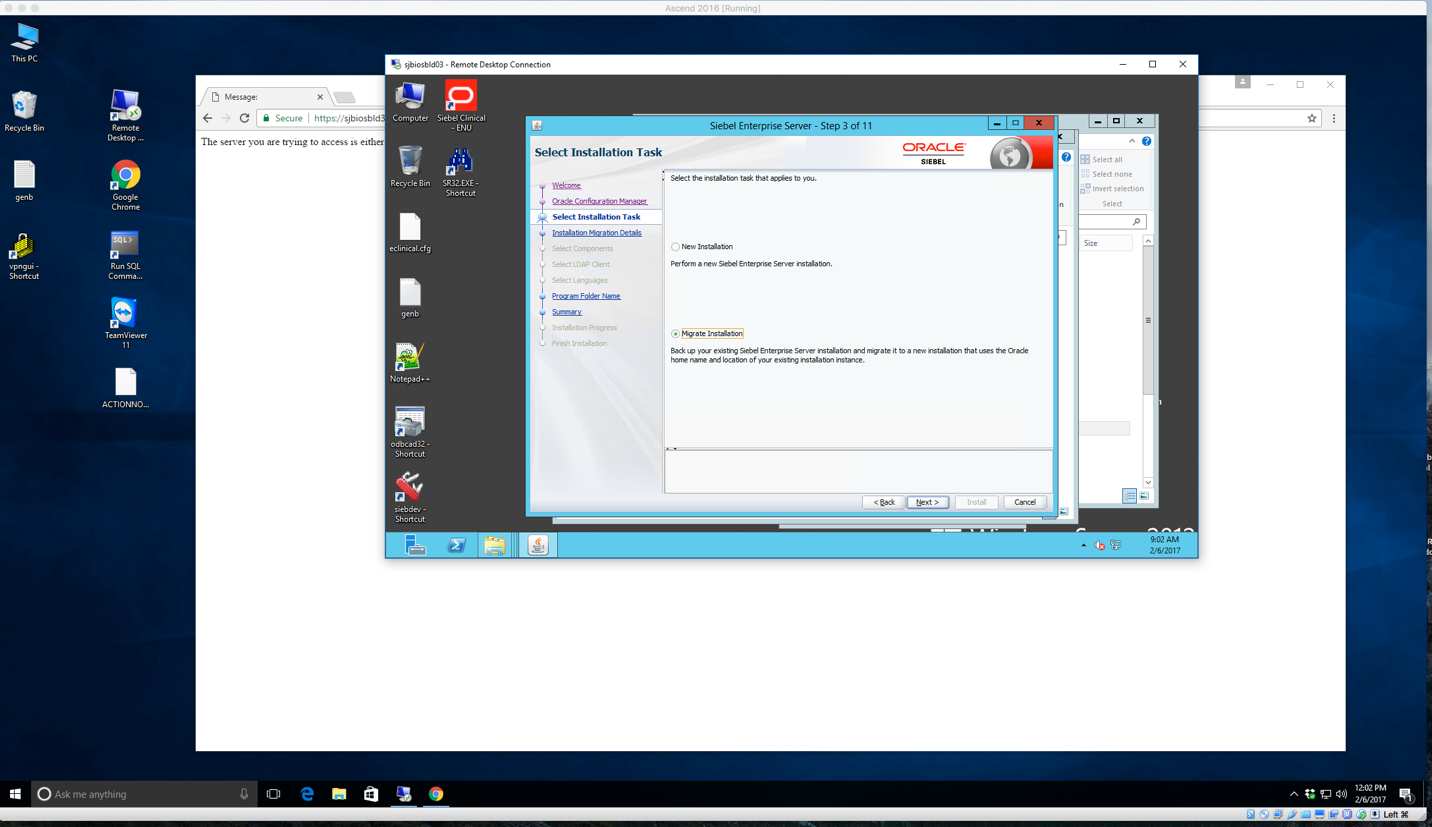Click Select all in Explorer window
Viewport: 1432px width, 827px height.
(x=1101, y=160)
